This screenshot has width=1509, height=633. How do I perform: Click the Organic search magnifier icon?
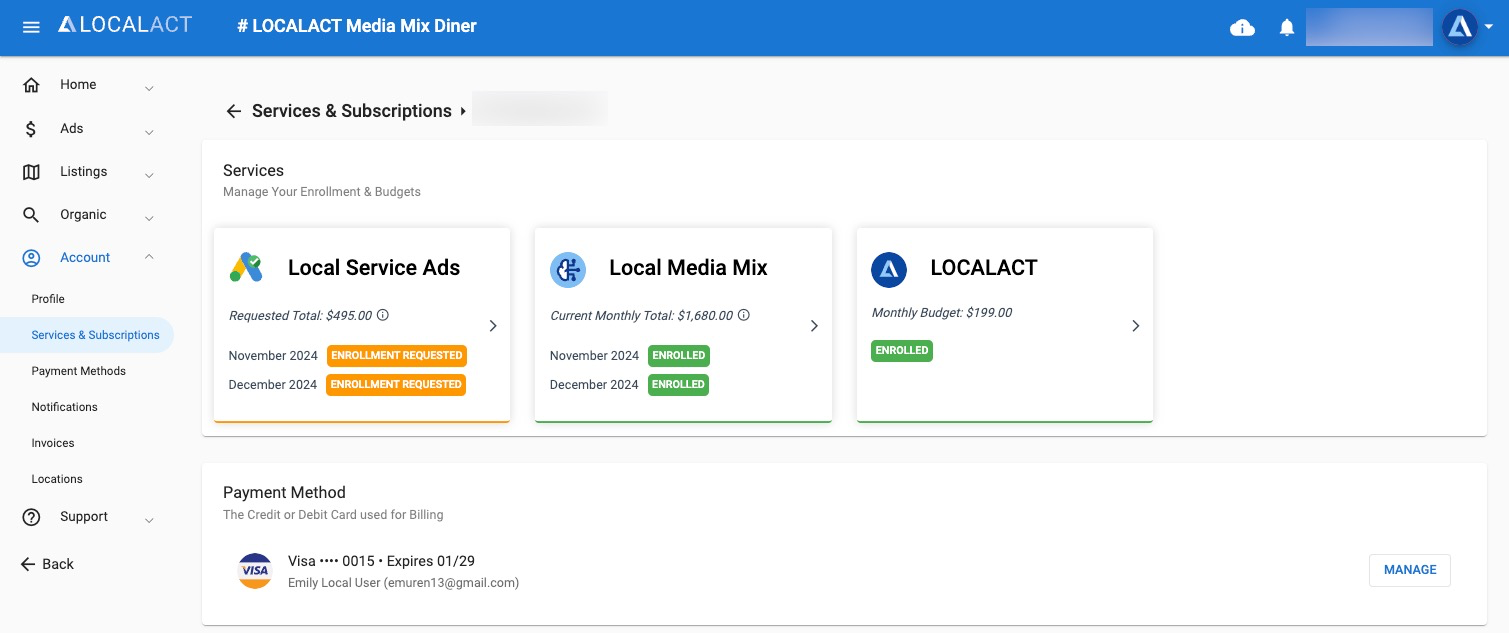[31, 215]
